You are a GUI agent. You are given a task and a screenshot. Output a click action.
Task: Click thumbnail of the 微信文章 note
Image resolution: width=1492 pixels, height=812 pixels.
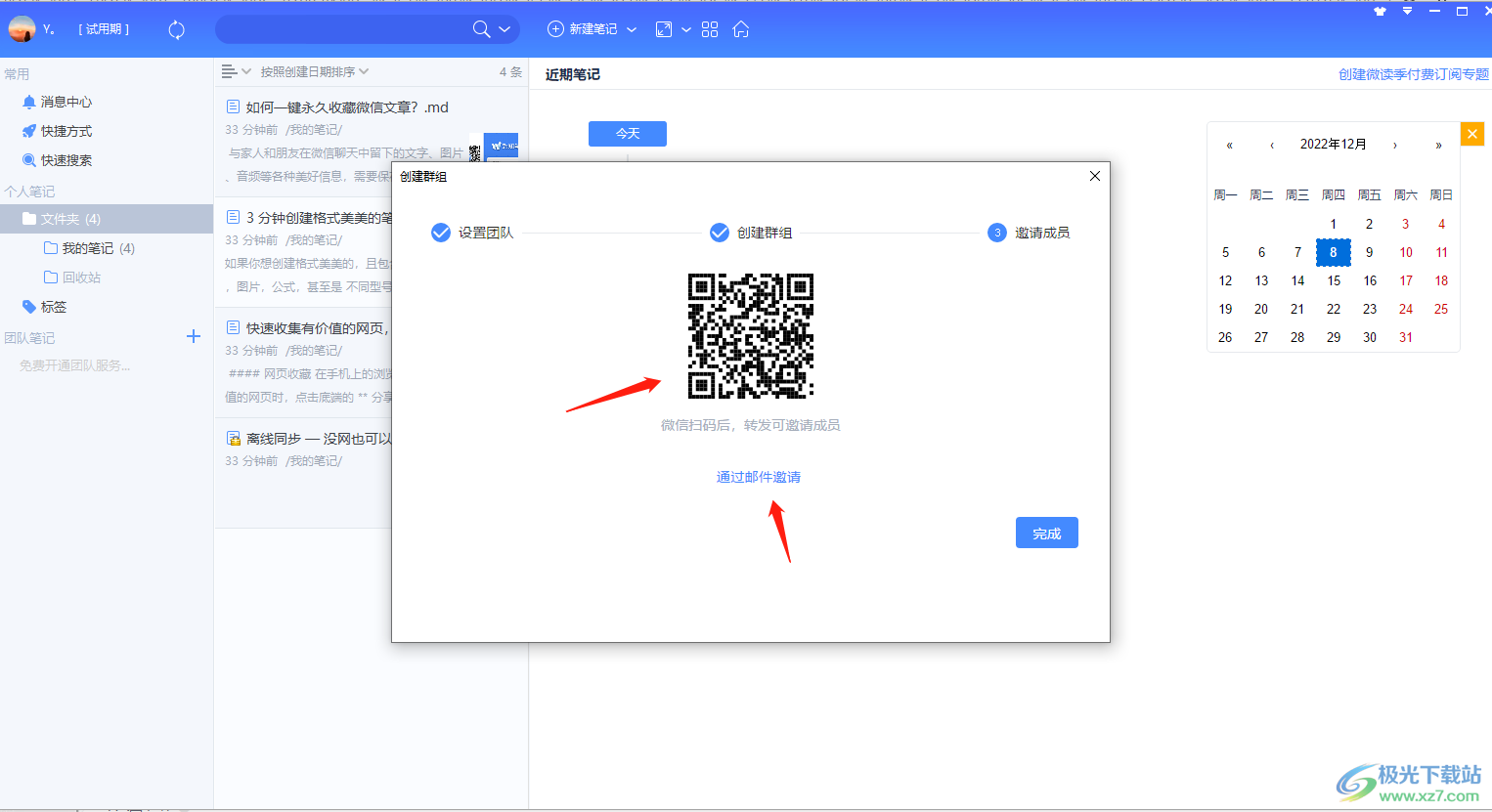click(x=502, y=147)
